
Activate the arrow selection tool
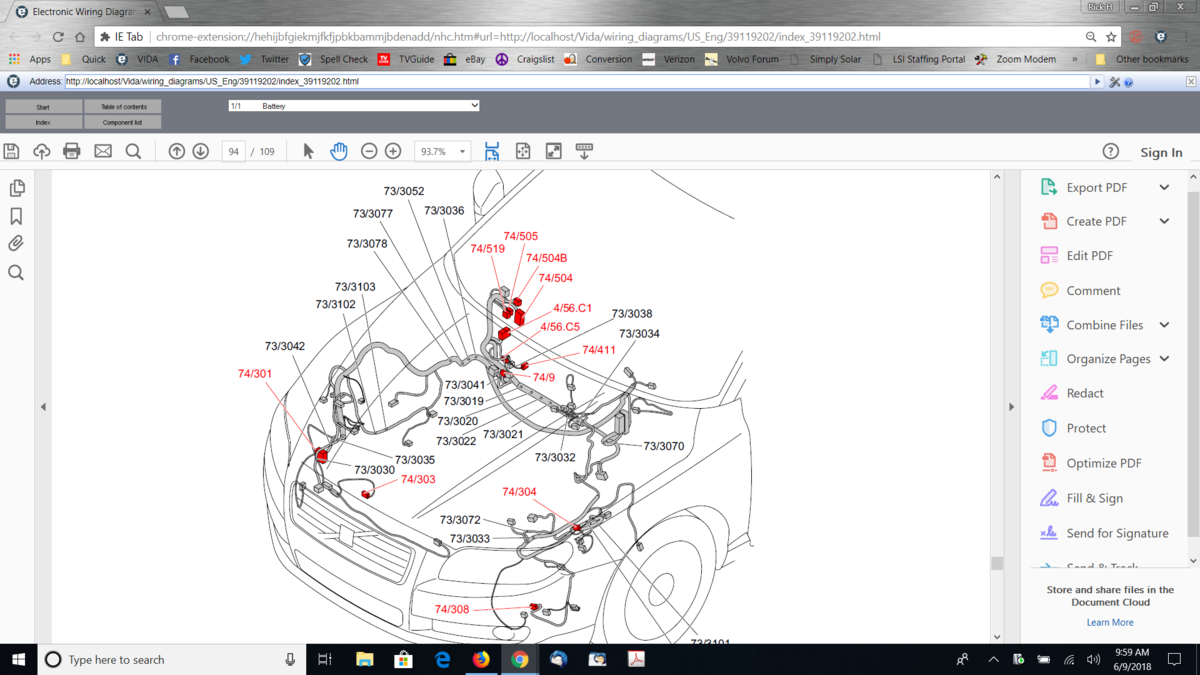[308, 151]
